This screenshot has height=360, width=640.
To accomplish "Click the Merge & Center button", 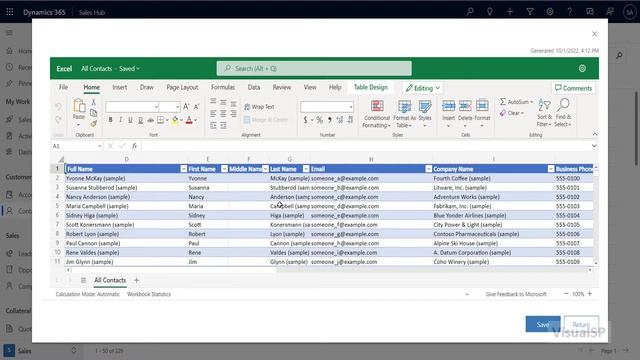I will (266, 120).
